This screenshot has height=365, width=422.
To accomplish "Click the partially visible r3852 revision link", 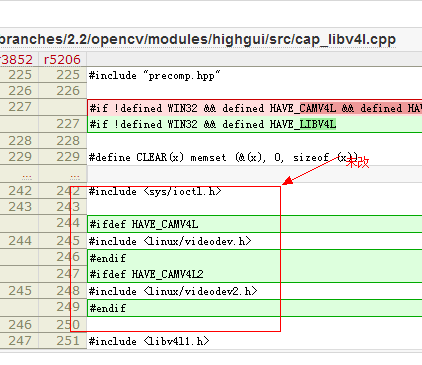I will pyautogui.click(x=16, y=60).
